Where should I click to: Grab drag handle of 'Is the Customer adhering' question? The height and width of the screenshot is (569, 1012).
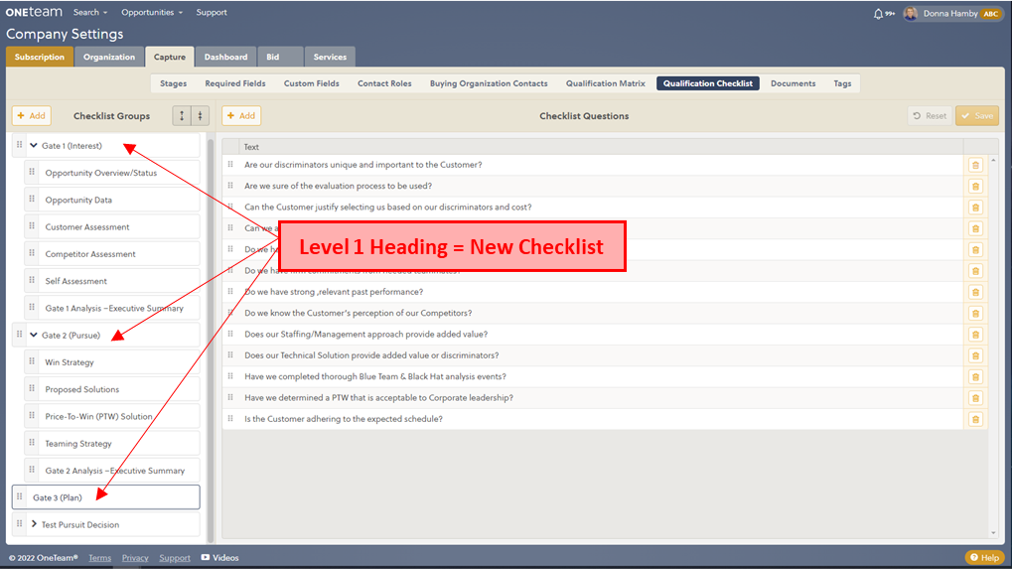pos(230,419)
